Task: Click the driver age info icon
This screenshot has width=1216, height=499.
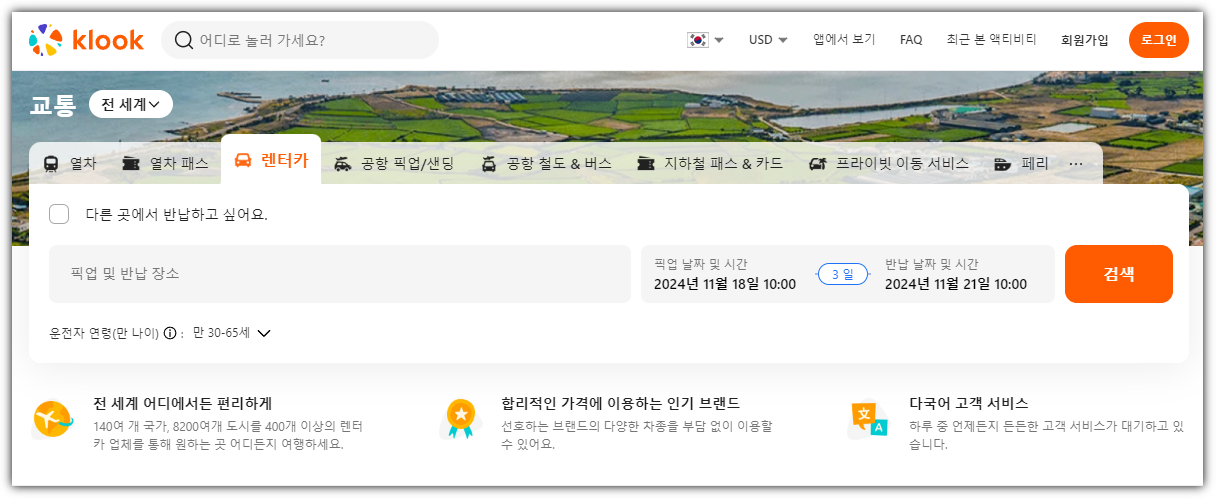Action: point(170,333)
